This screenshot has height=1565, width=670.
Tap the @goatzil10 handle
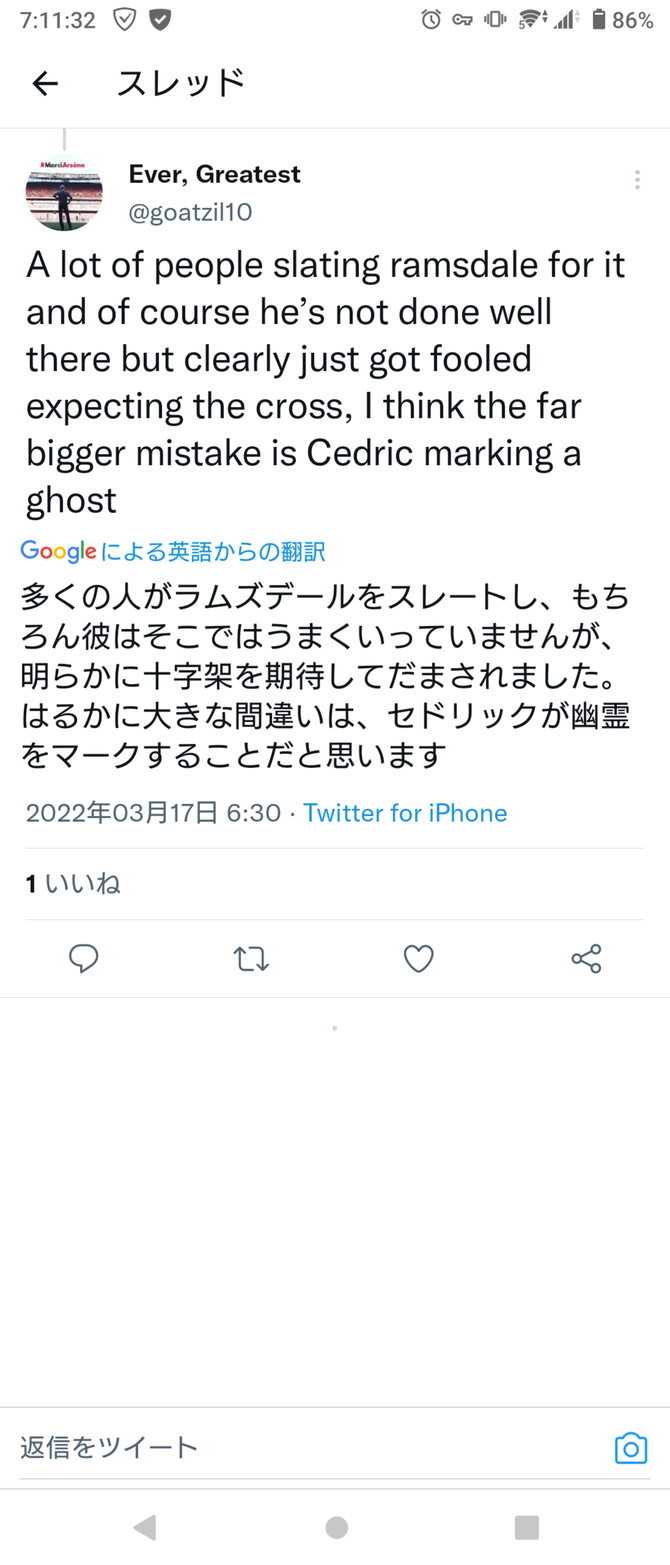190,212
